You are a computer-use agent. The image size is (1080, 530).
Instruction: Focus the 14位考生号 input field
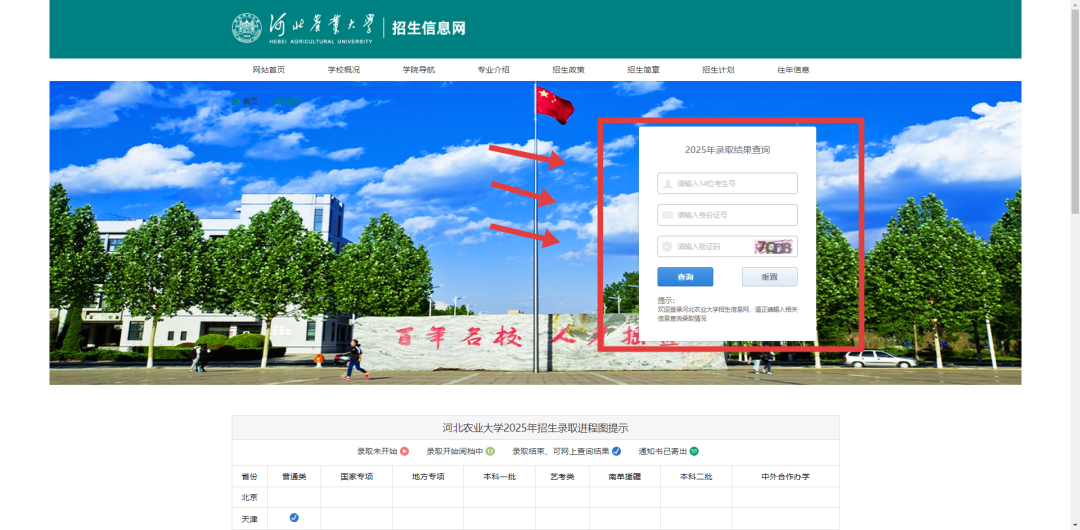tap(727, 183)
